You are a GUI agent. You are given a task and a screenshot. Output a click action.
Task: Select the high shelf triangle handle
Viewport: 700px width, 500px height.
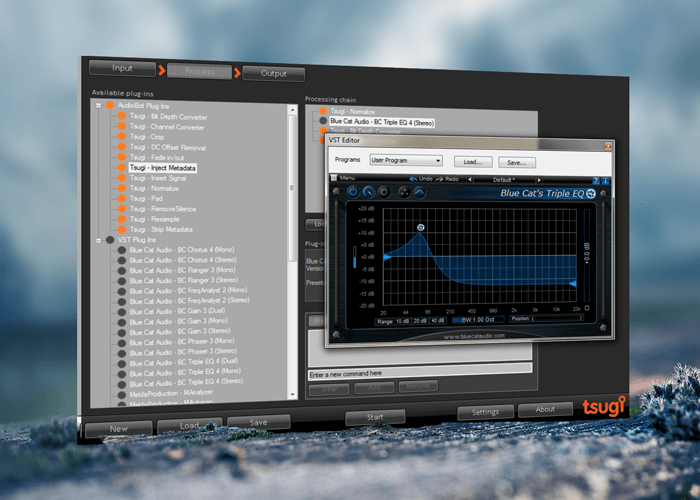[x=573, y=283]
